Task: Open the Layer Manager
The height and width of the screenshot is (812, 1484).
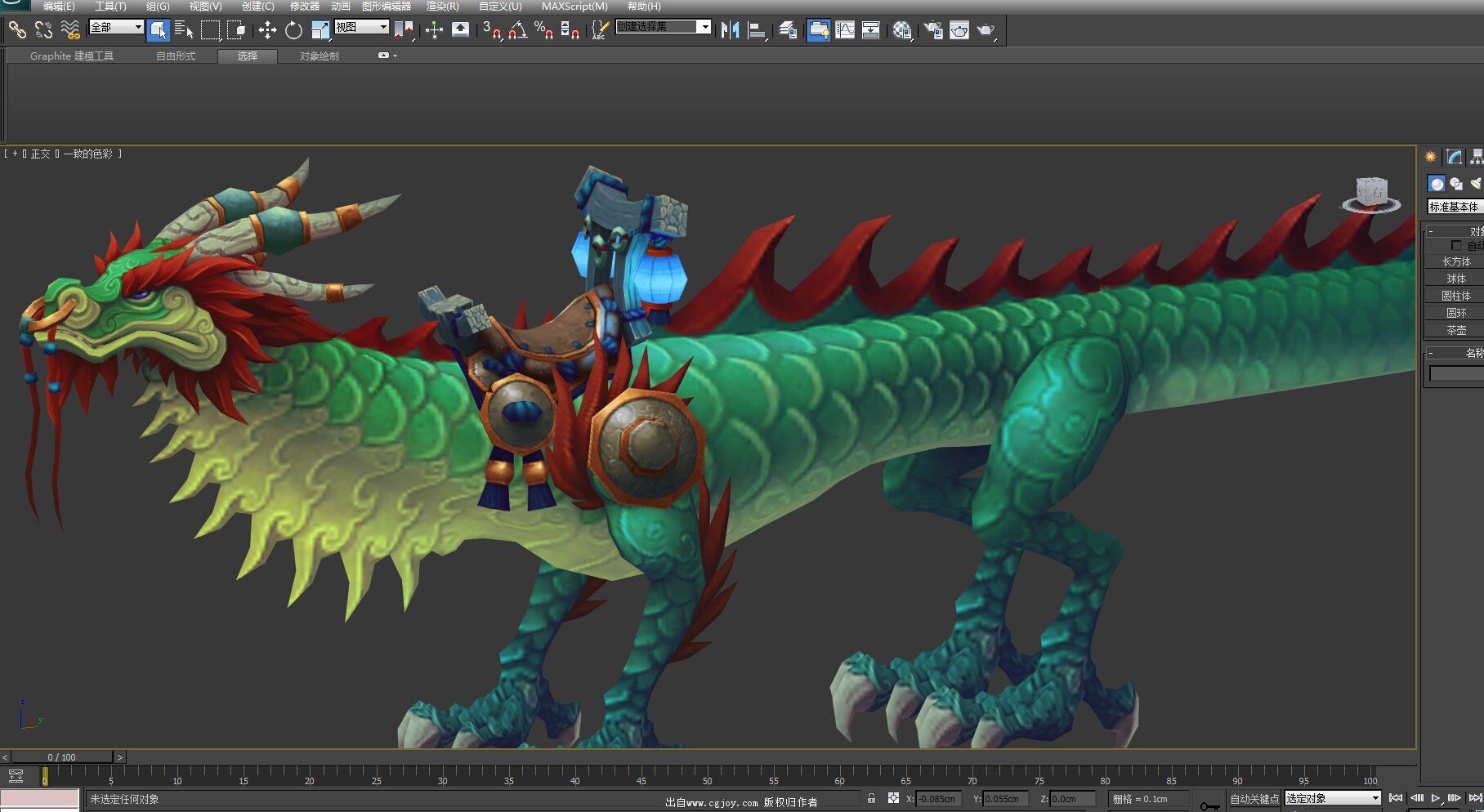Action: pyautogui.click(x=788, y=30)
